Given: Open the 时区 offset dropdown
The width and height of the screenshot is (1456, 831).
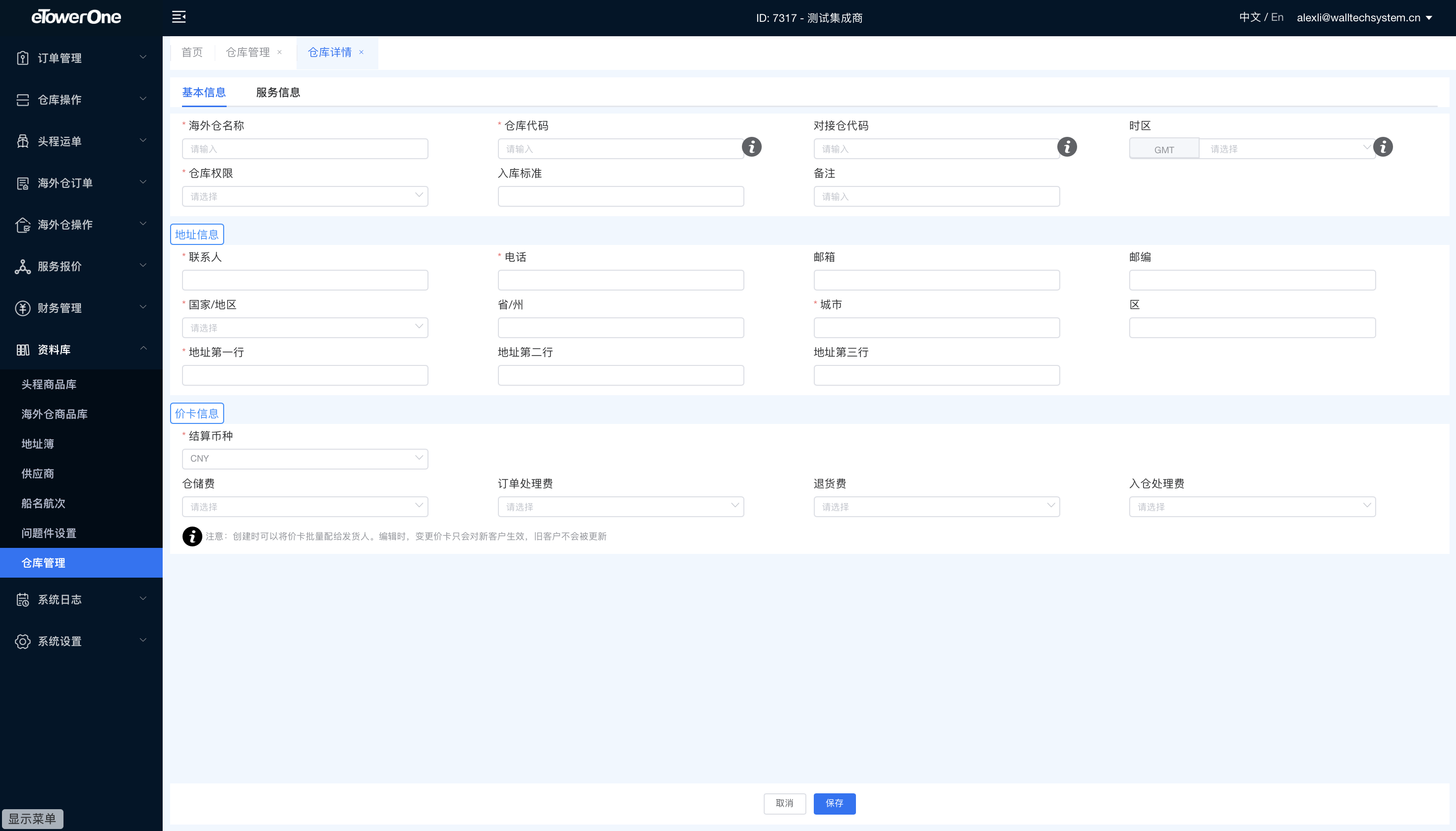Looking at the screenshot, I should point(1287,149).
